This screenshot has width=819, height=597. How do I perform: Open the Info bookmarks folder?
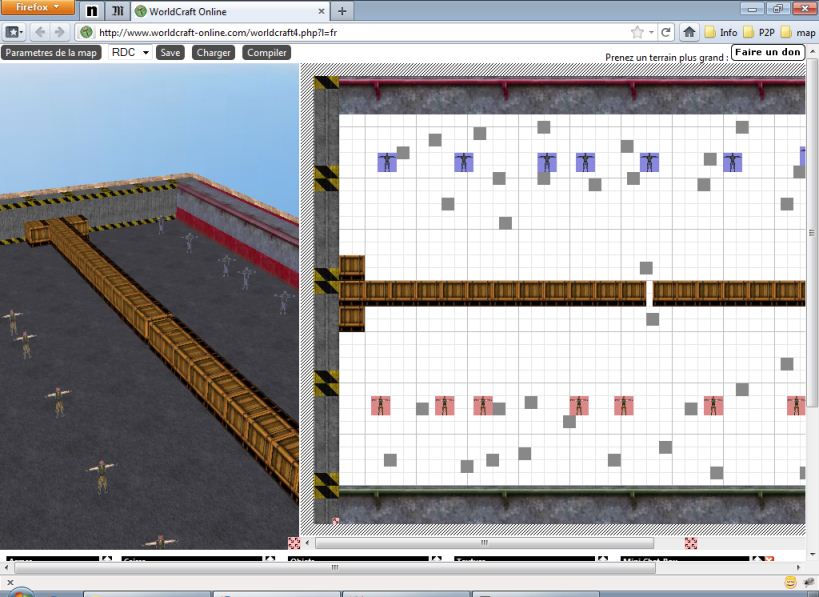pyautogui.click(x=721, y=32)
